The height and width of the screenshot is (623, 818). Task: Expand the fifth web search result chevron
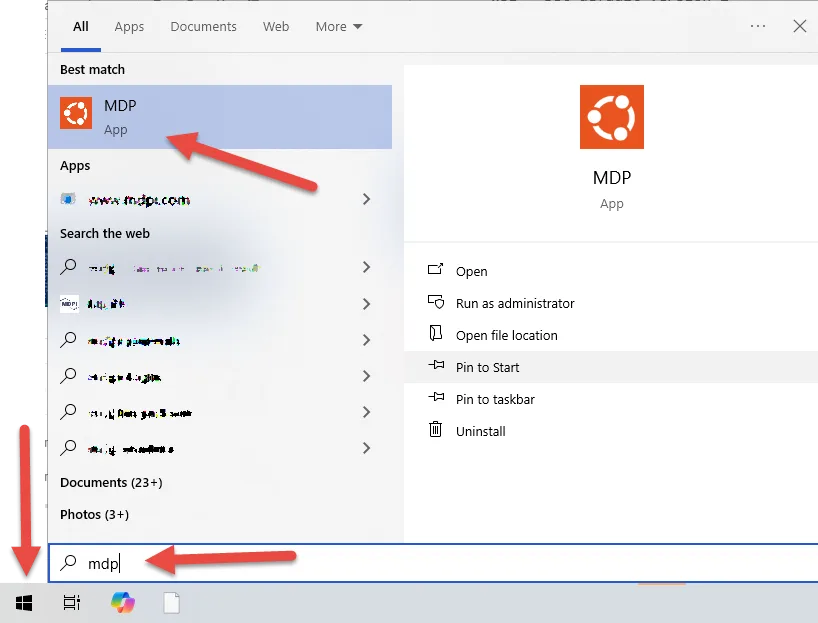pos(366,412)
